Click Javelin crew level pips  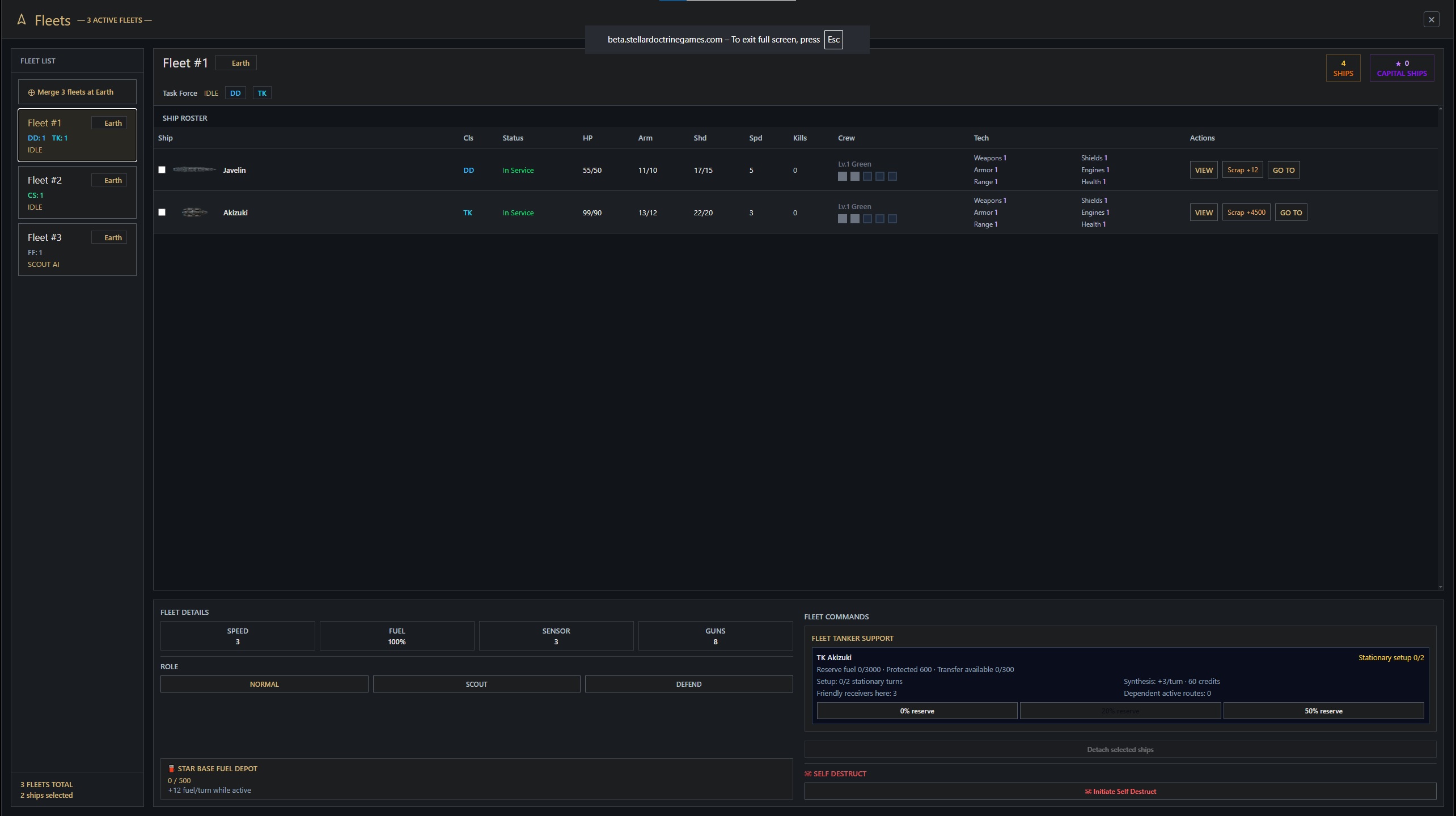point(867,176)
